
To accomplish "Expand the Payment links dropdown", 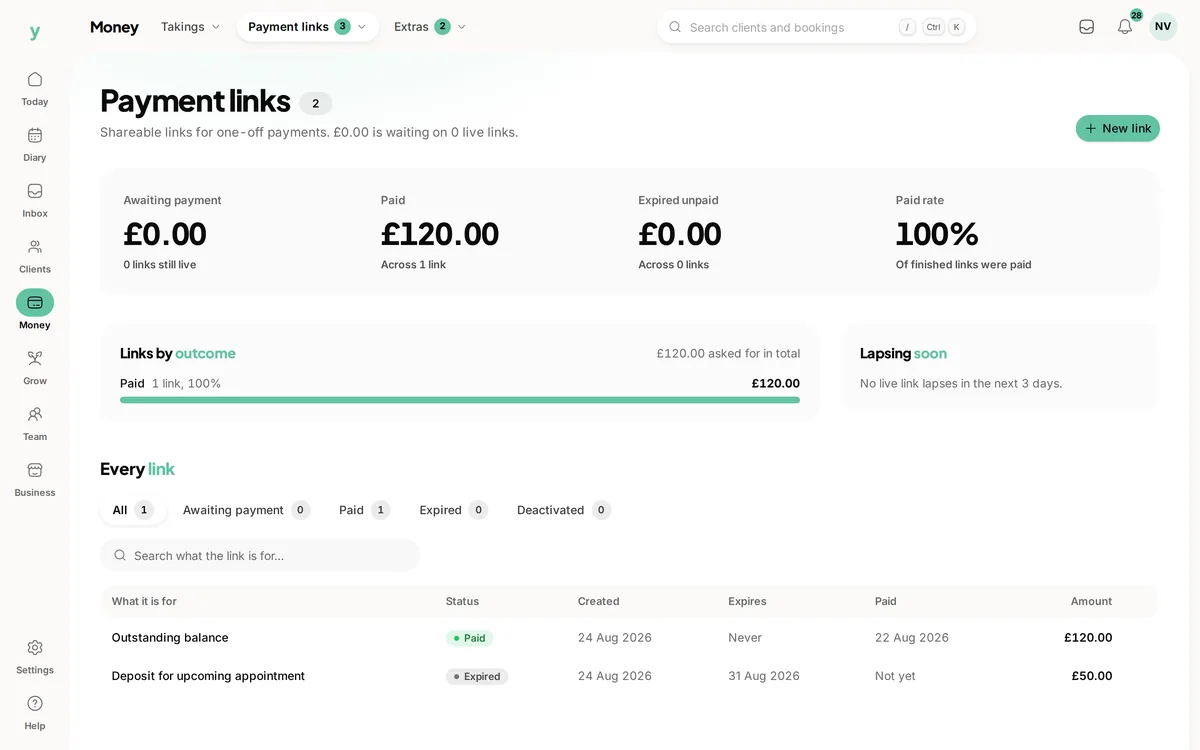I will pos(307,27).
